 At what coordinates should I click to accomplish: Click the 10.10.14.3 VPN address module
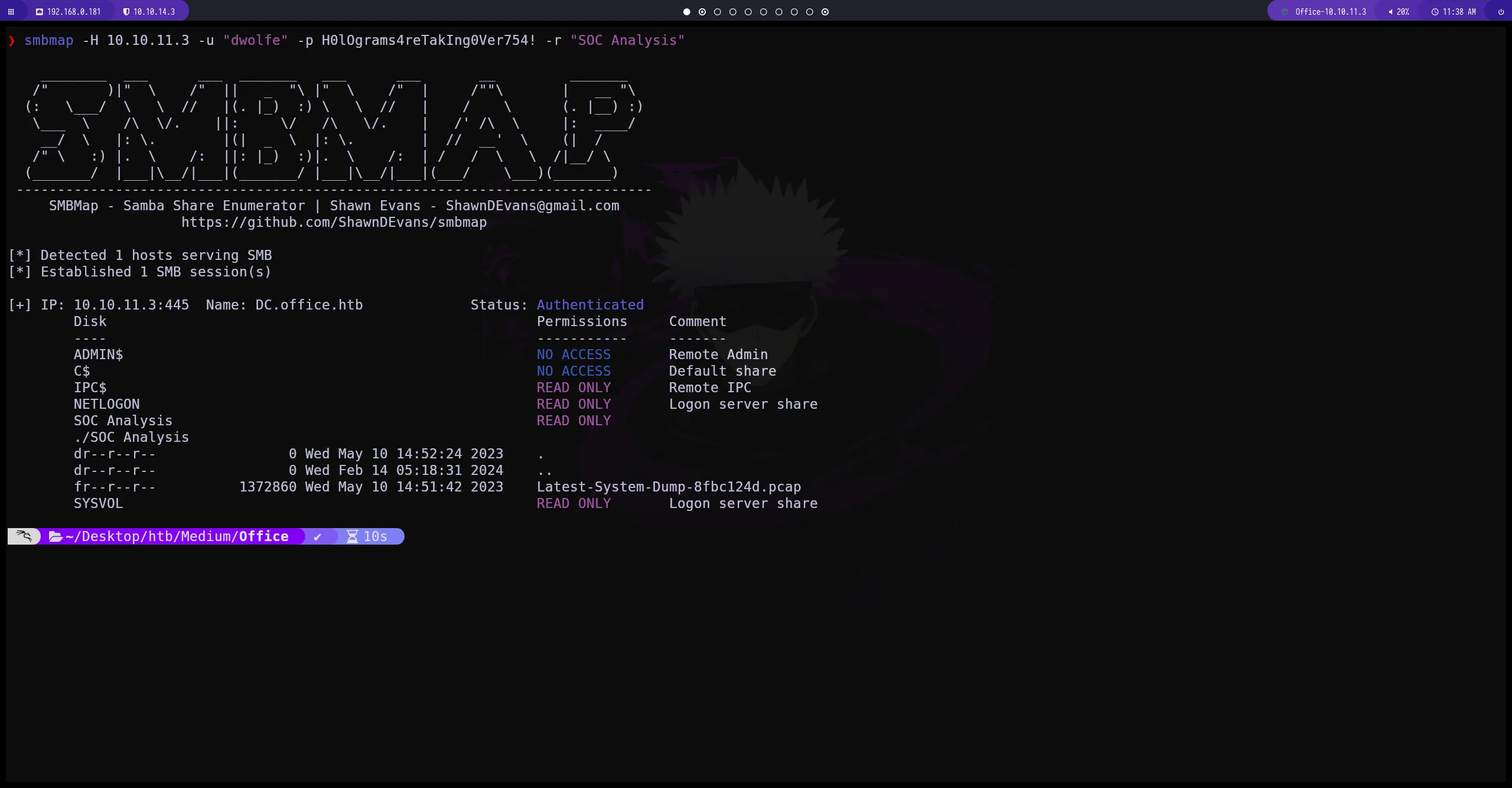(154, 12)
